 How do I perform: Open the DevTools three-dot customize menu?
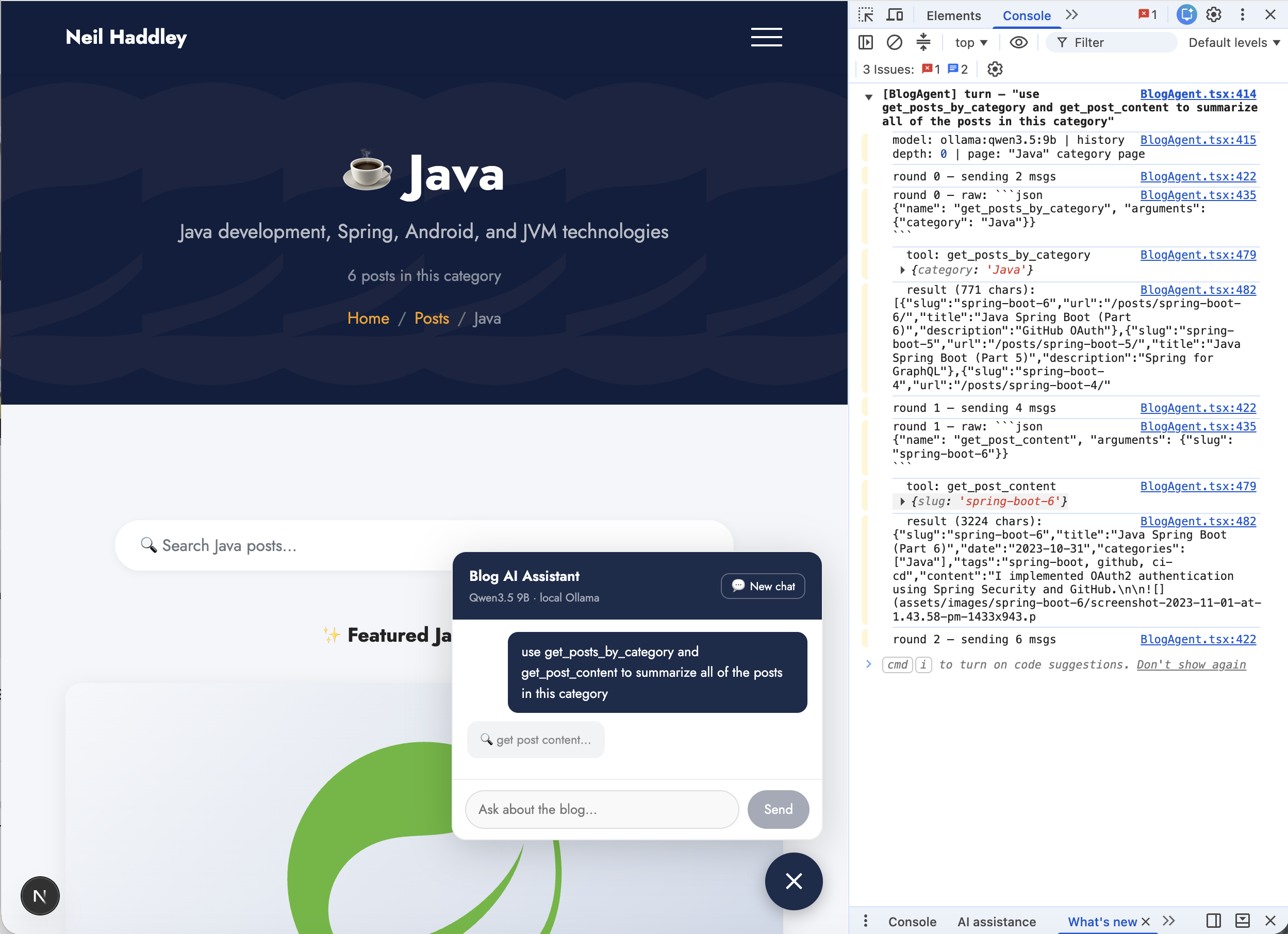click(1242, 15)
